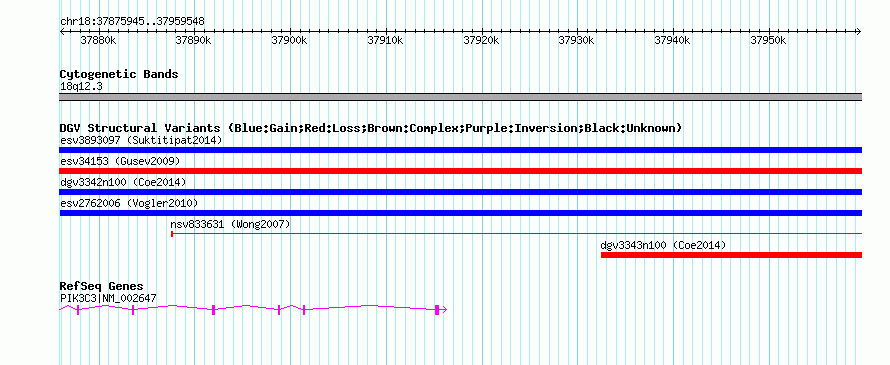Image resolution: width=890 pixels, height=365 pixels.
Task: Click the 37930k ruler tick label
Action: point(577,40)
